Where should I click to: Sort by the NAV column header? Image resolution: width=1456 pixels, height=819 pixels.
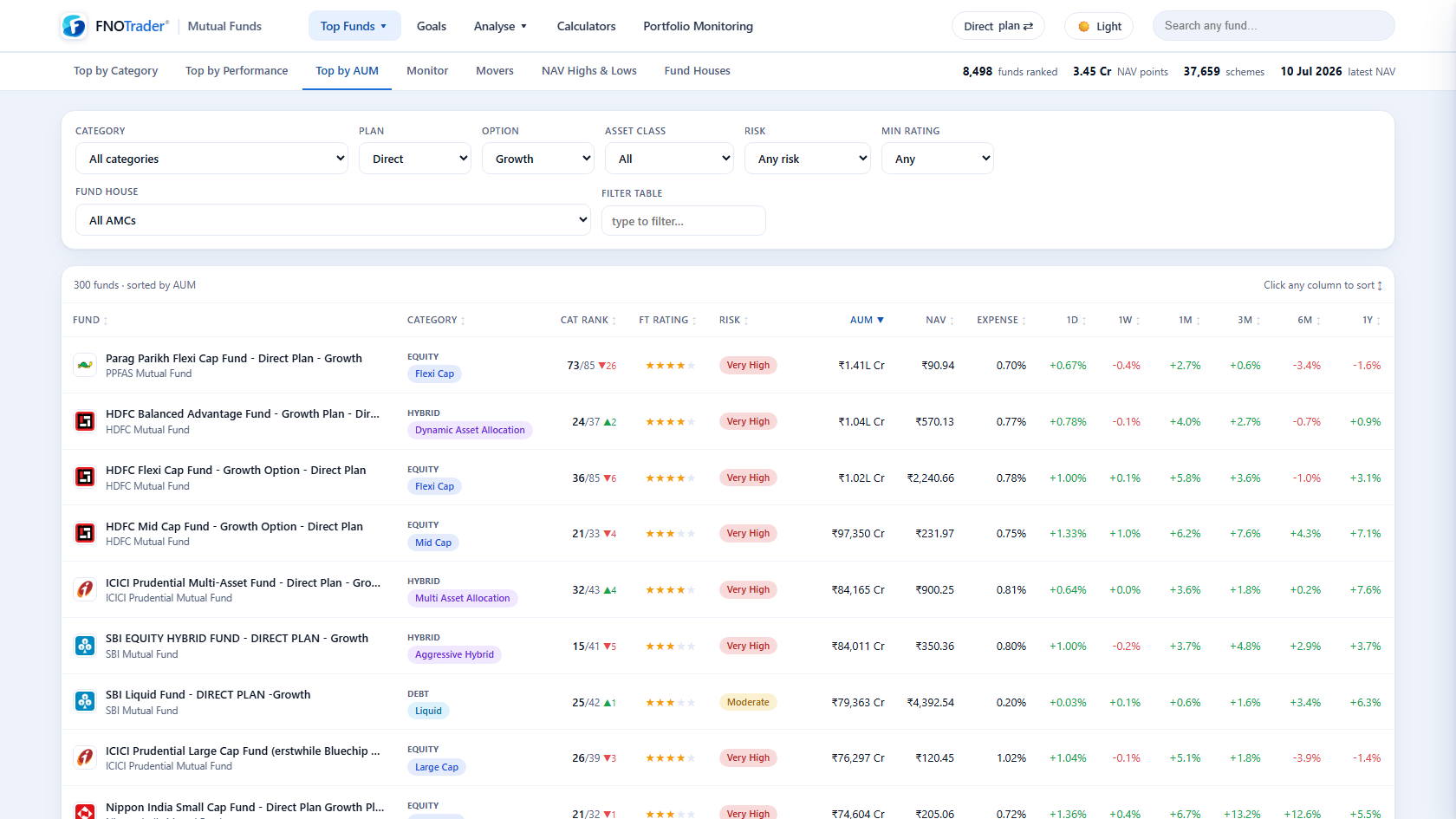(x=940, y=320)
